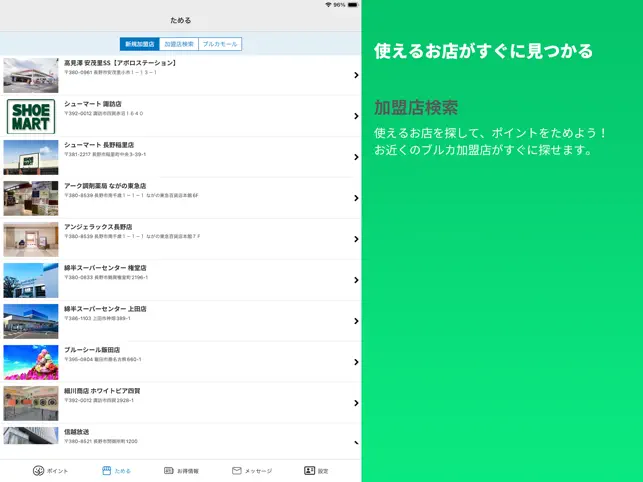
Task: Open chevron for アンジェラックス長野店 row
Action: (x=356, y=239)
